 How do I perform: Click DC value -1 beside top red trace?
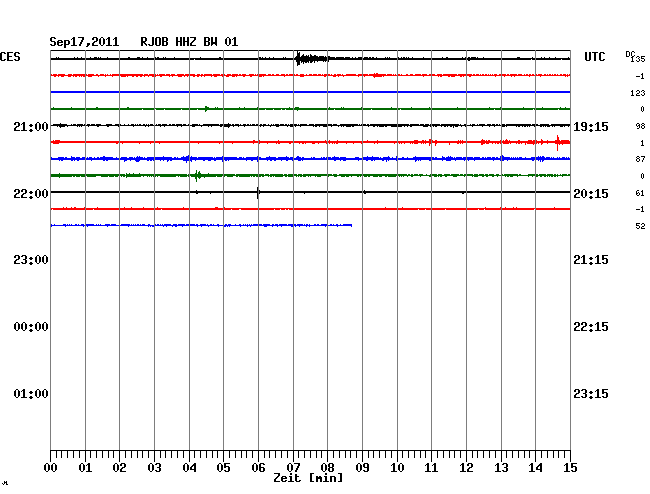640,77
